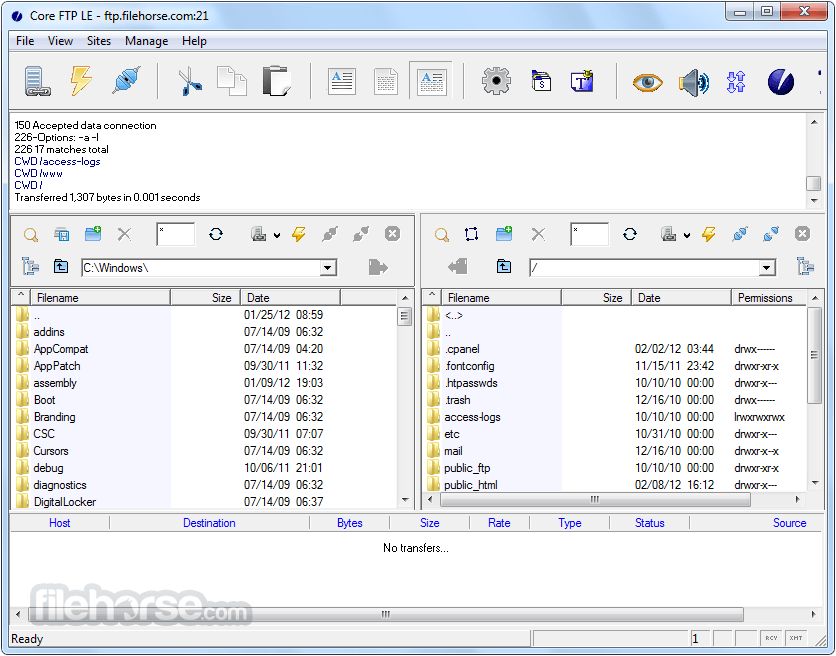Open the Help menu
The image size is (836, 656).
(194, 41)
